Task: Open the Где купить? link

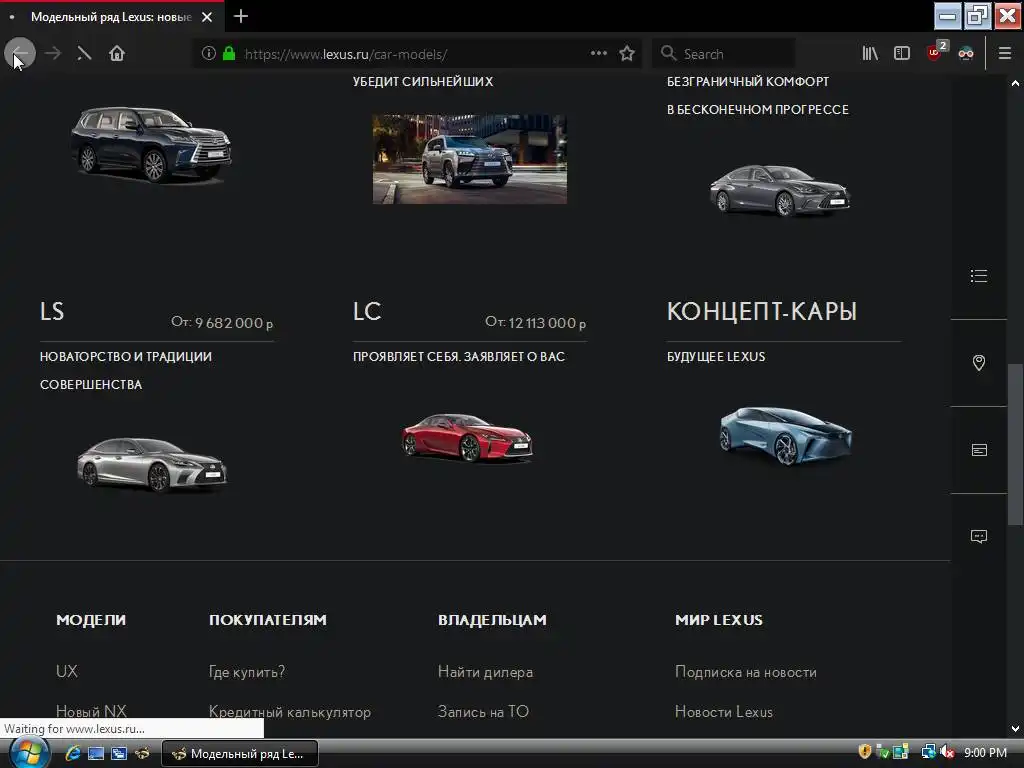Action: click(247, 671)
